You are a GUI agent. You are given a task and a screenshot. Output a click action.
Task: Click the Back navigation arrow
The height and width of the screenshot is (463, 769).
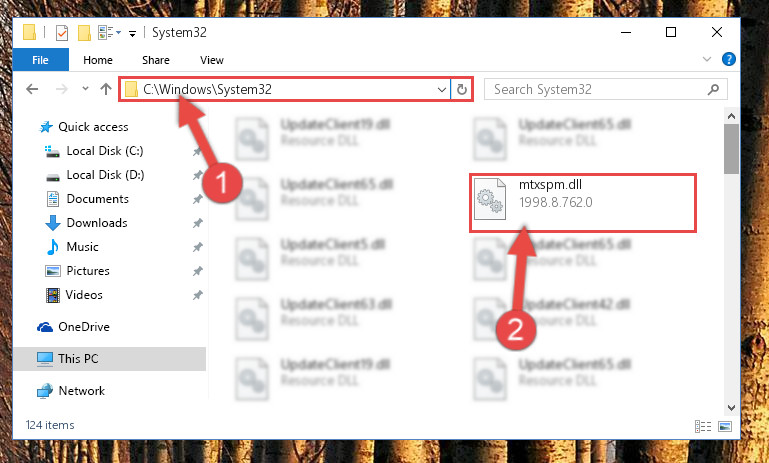(32, 89)
